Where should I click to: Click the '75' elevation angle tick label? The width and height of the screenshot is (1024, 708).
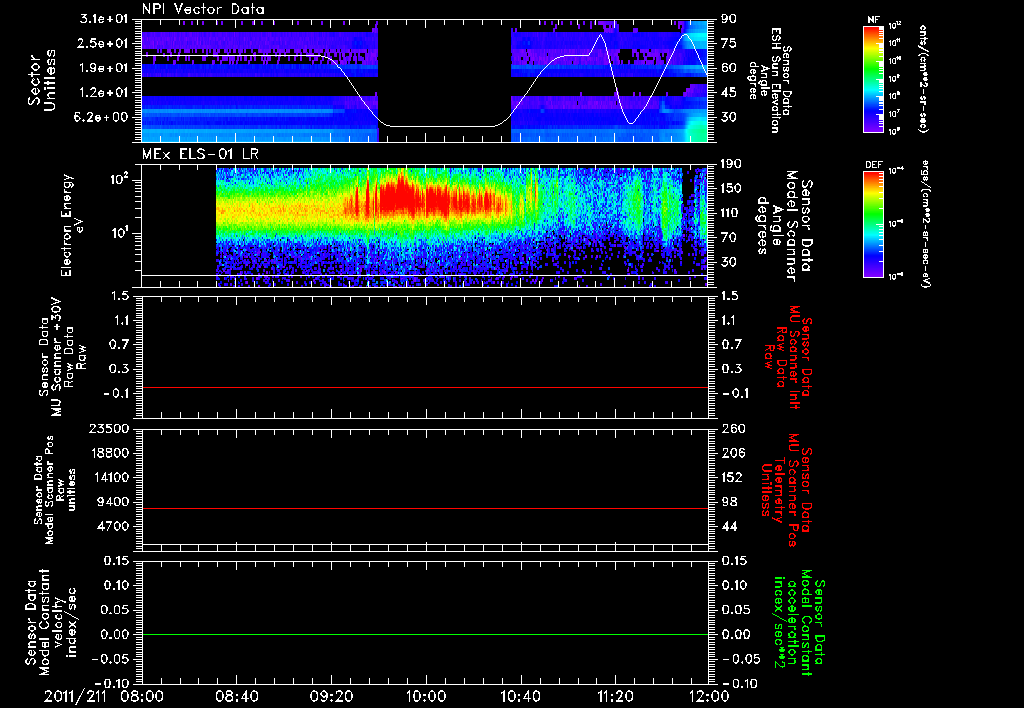728,43
